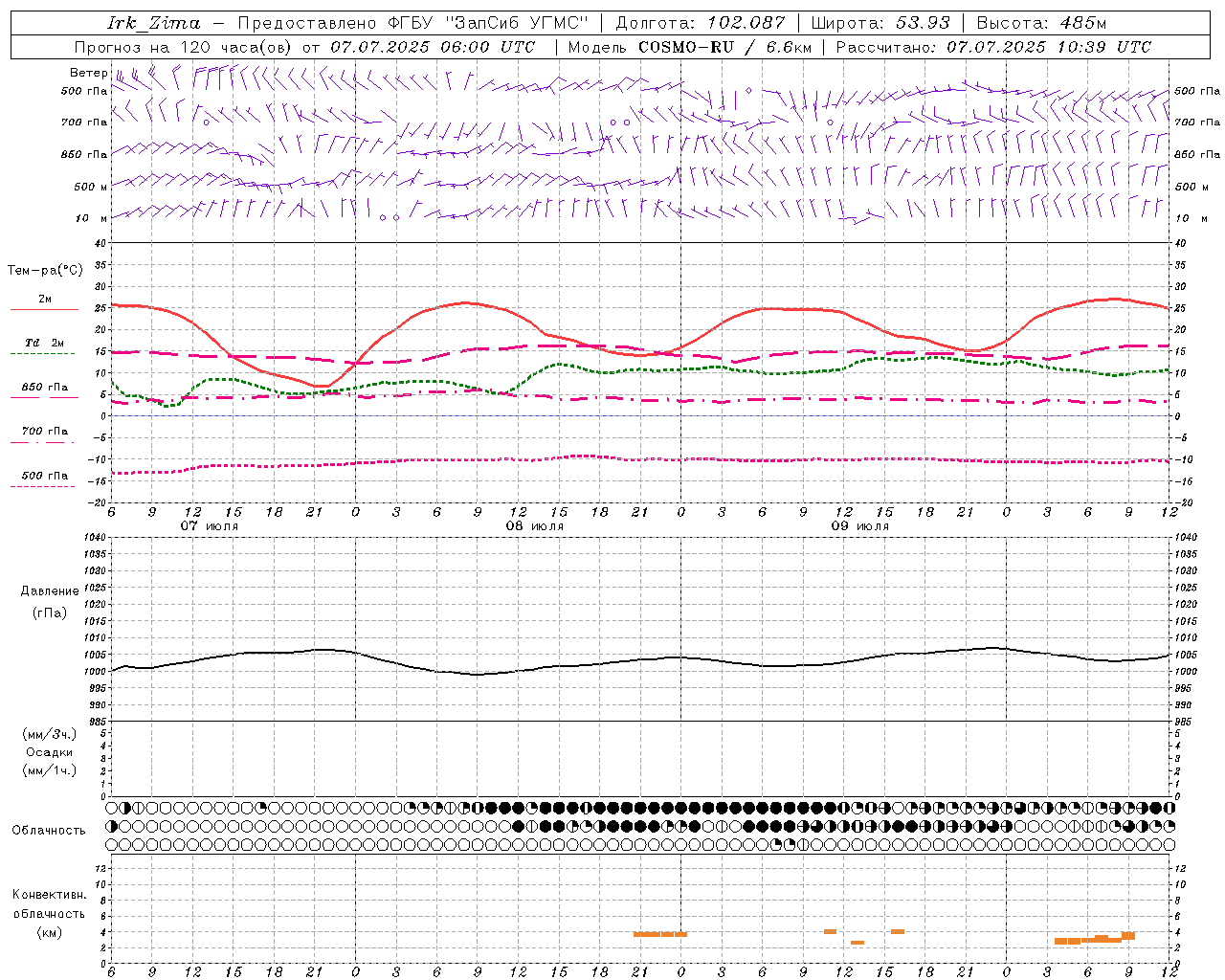
Task: Click the 07 июля date label
Action: click(x=210, y=526)
